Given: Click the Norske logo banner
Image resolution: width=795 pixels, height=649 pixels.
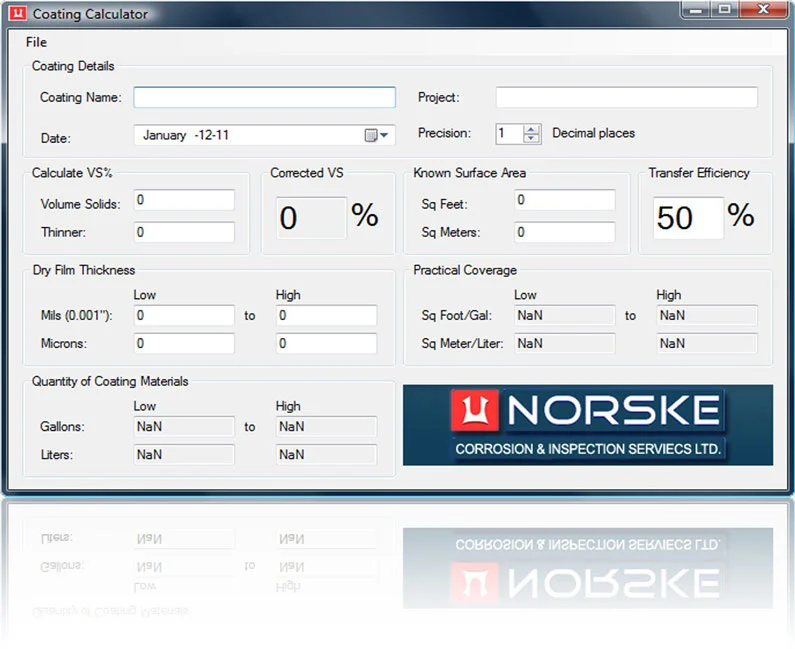Looking at the screenshot, I should pos(587,425).
